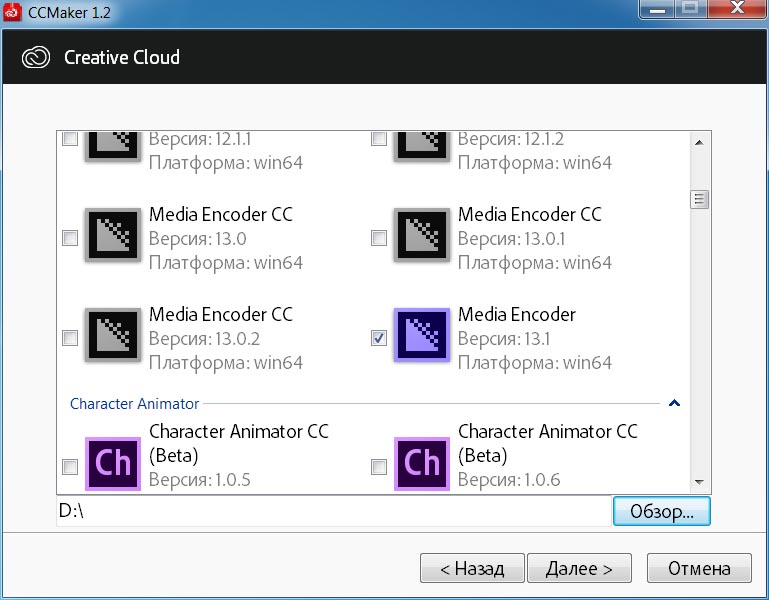Image resolution: width=769 pixels, height=600 pixels.
Task: Click Character Animator CC (Beta) 1.0.6 title
Action: pyautogui.click(x=548, y=443)
